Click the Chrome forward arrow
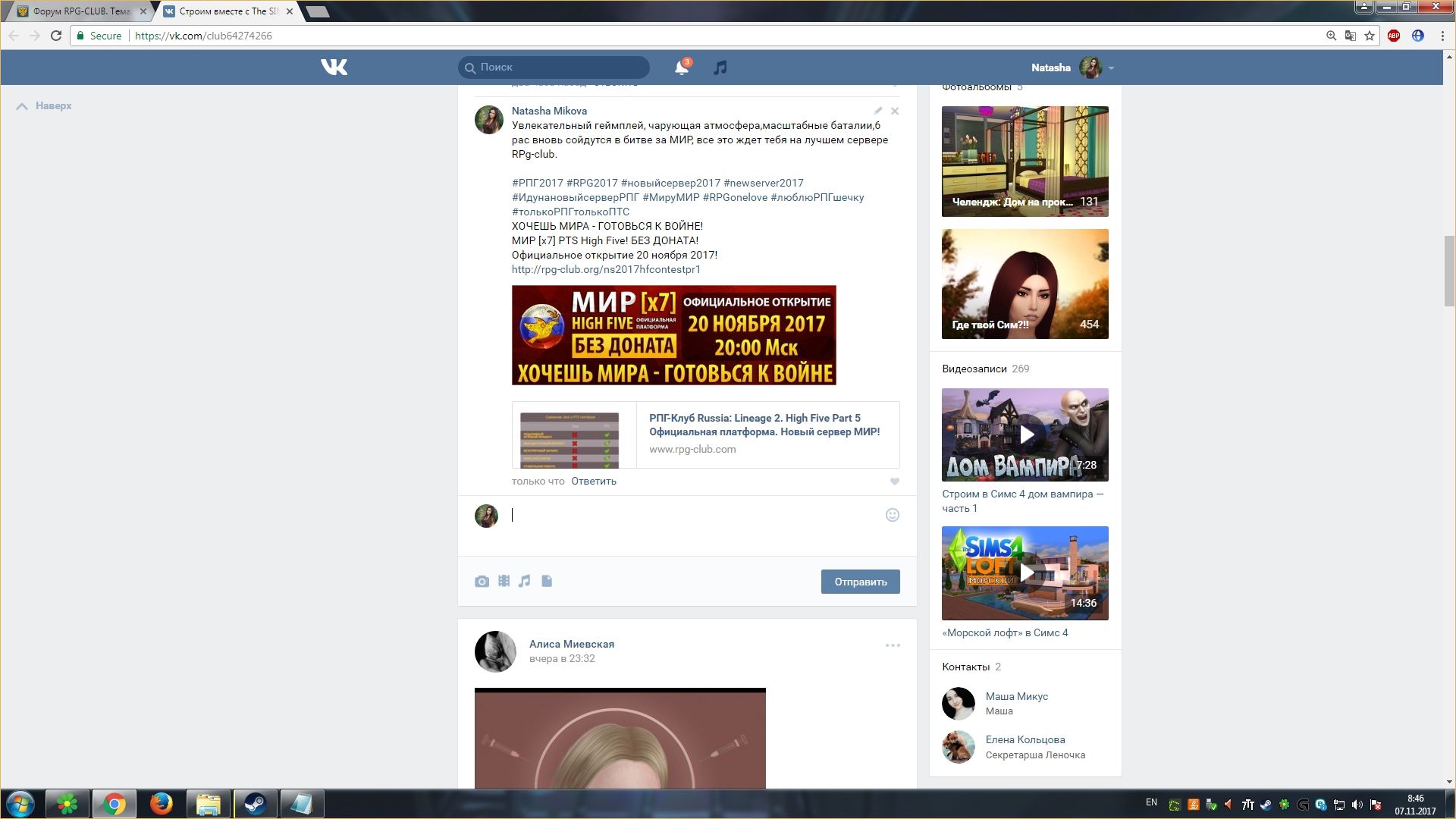 (35, 36)
